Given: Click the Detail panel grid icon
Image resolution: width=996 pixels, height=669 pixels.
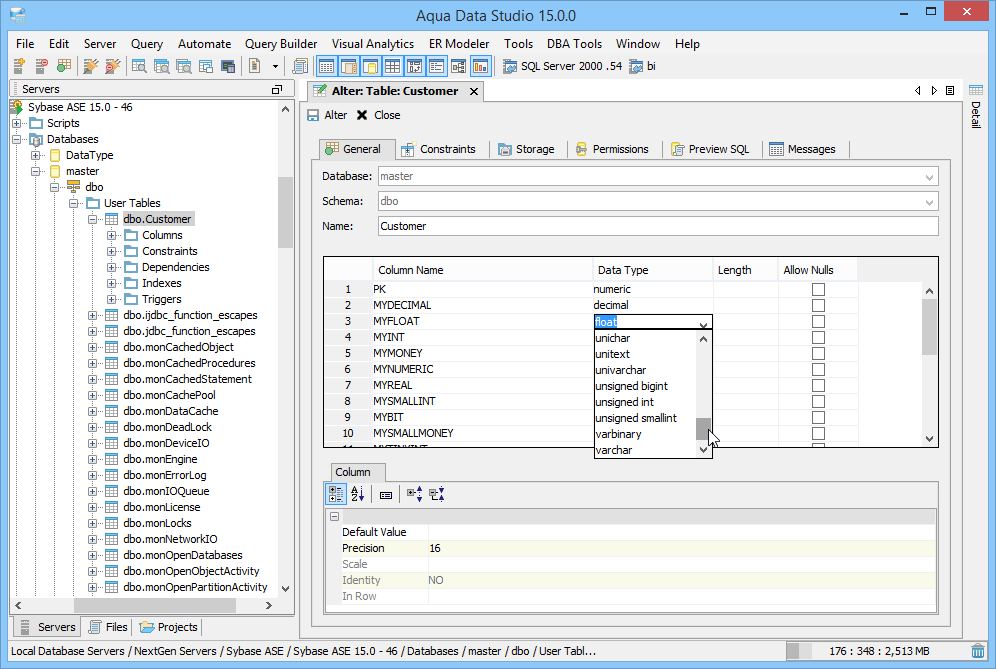Looking at the screenshot, I should point(976,90).
